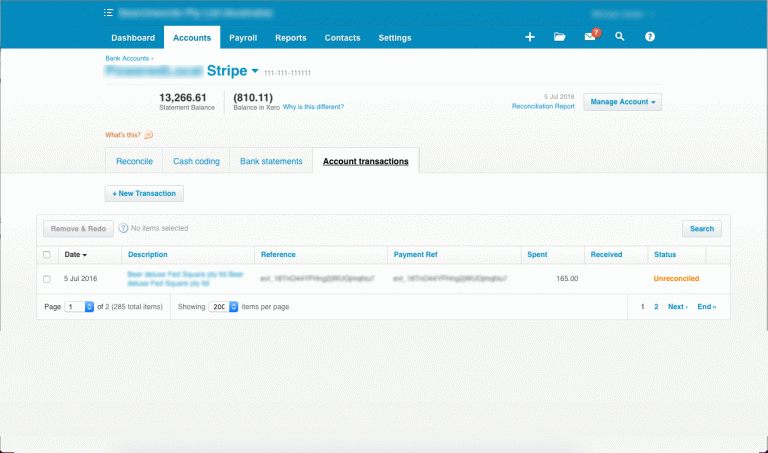
Task: Sort the table by Date column header
Action: pyautogui.click(x=75, y=255)
